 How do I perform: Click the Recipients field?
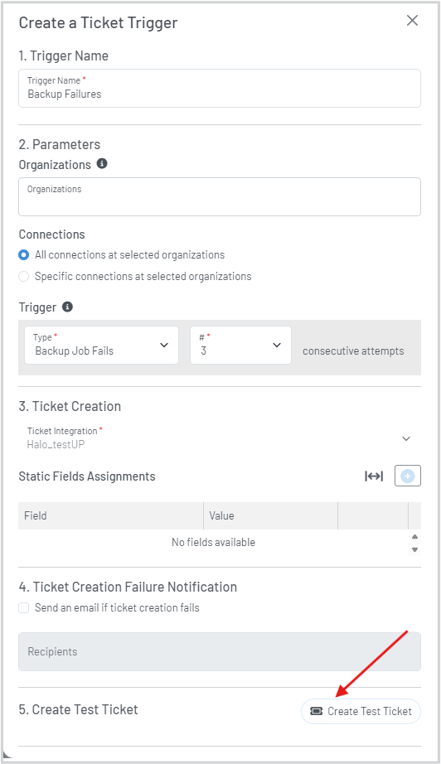click(219, 651)
